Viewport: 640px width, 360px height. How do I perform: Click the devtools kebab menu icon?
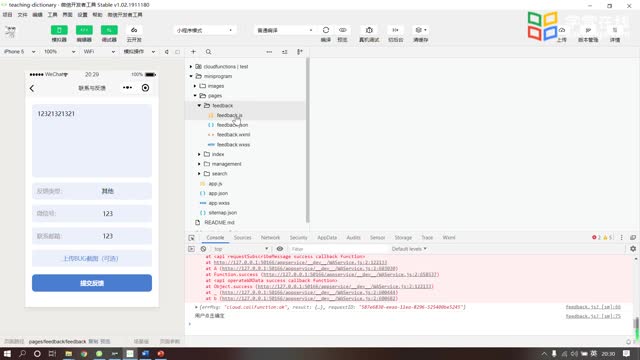tap(622, 238)
